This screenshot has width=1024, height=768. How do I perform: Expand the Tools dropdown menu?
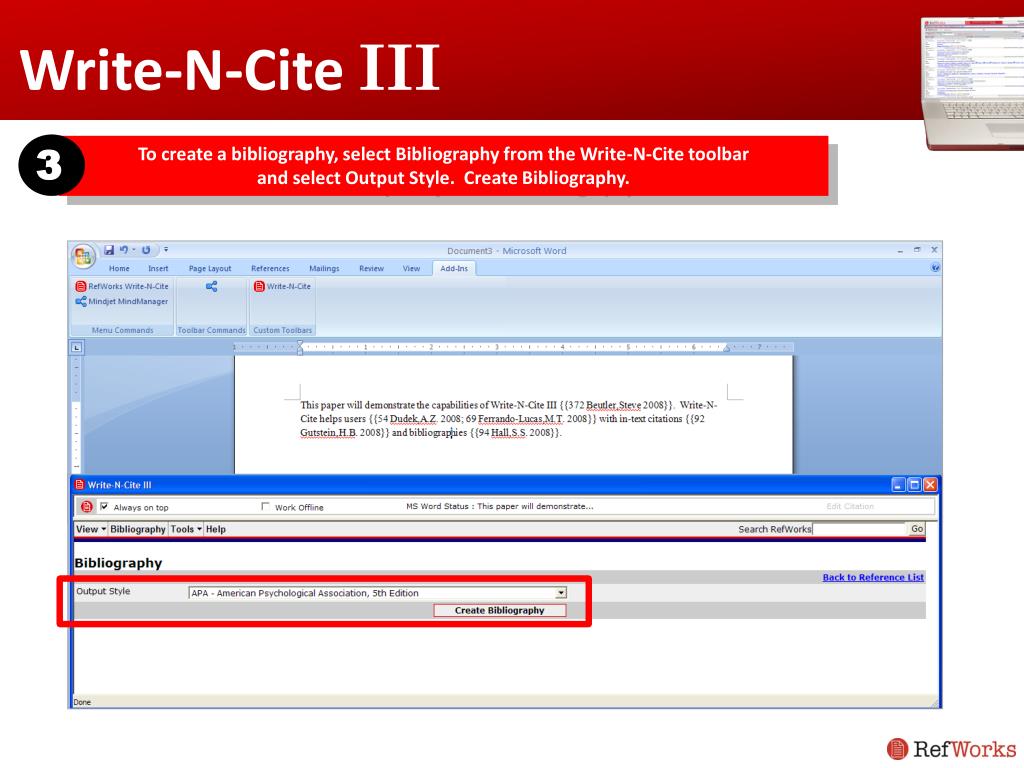point(186,529)
